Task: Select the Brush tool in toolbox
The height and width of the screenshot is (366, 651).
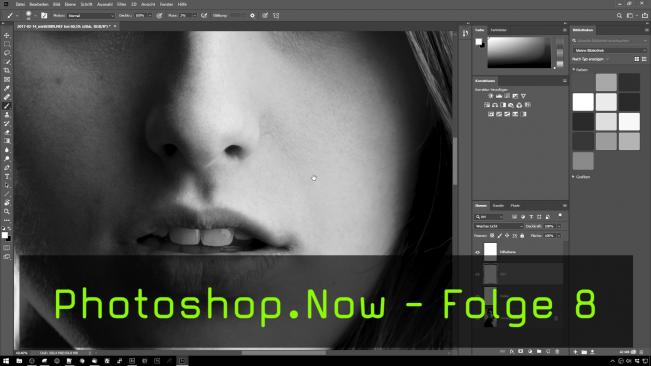Action: [x=7, y=106]
